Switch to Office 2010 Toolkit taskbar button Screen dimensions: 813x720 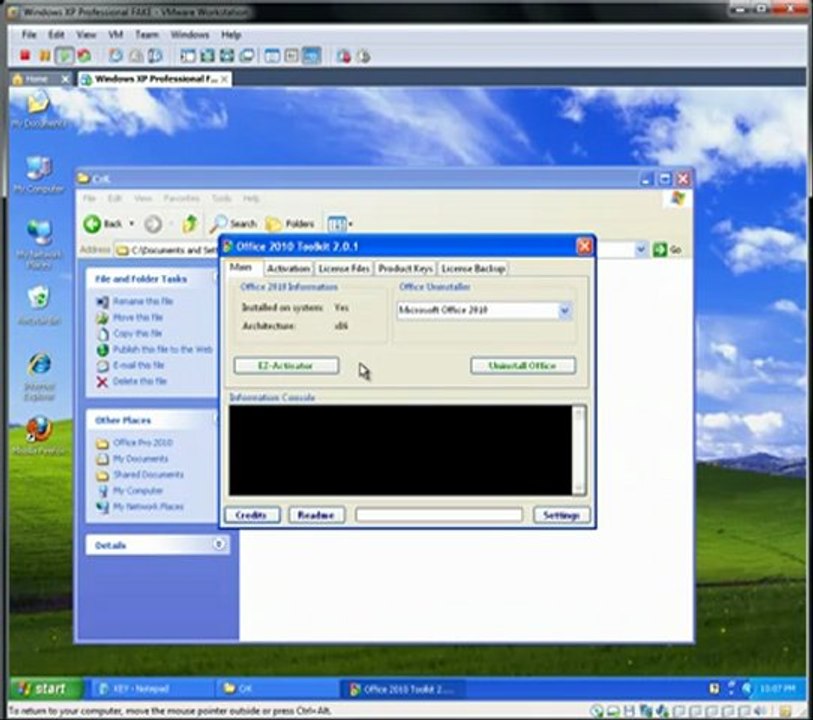(x=401, y=689)
